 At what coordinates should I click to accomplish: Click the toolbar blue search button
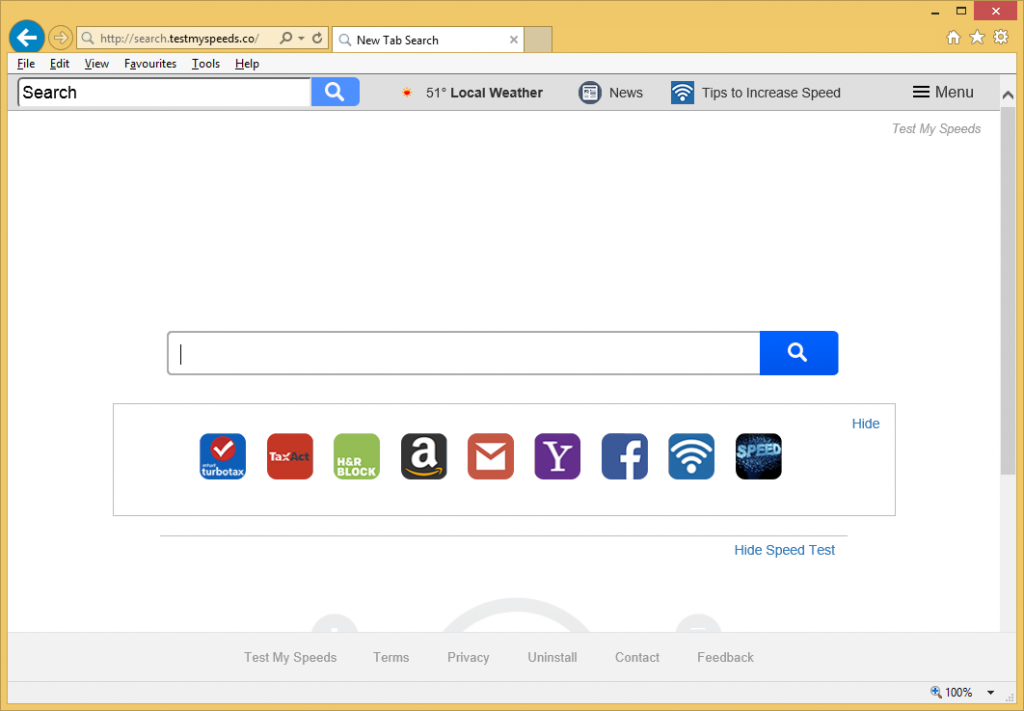click(x=335, y=91)
